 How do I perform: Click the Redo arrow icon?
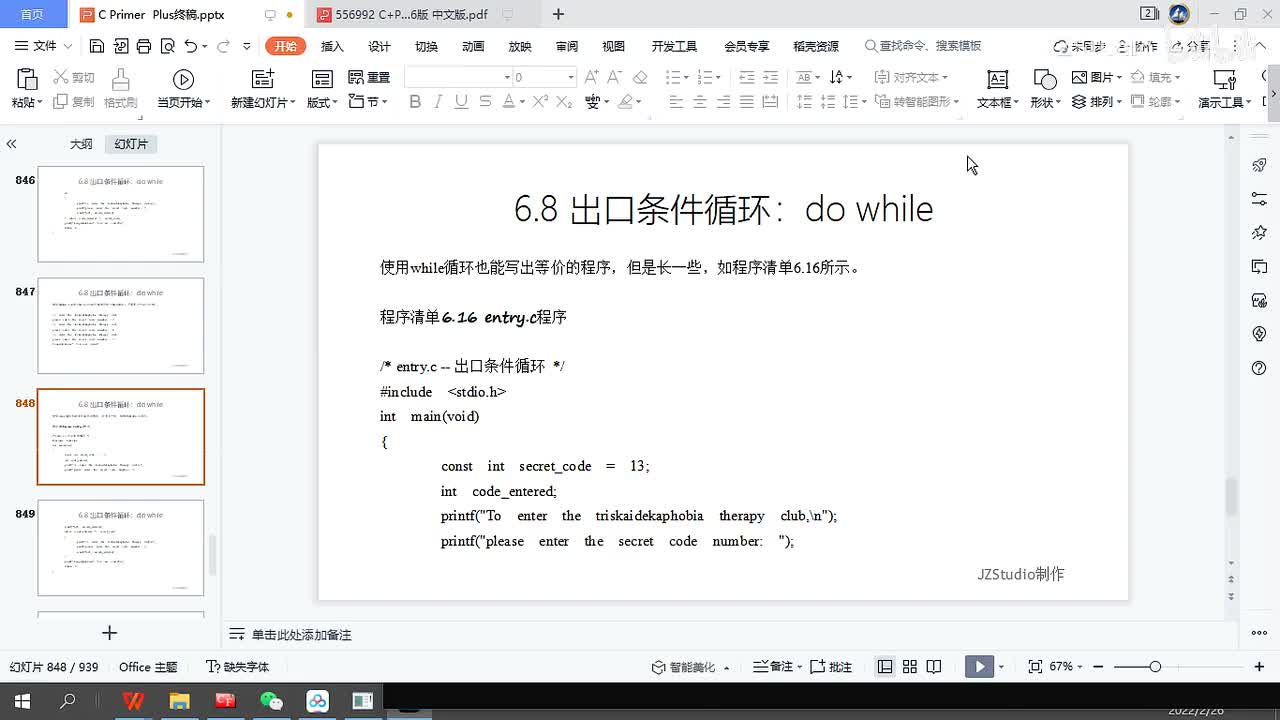tap(223, 46)
